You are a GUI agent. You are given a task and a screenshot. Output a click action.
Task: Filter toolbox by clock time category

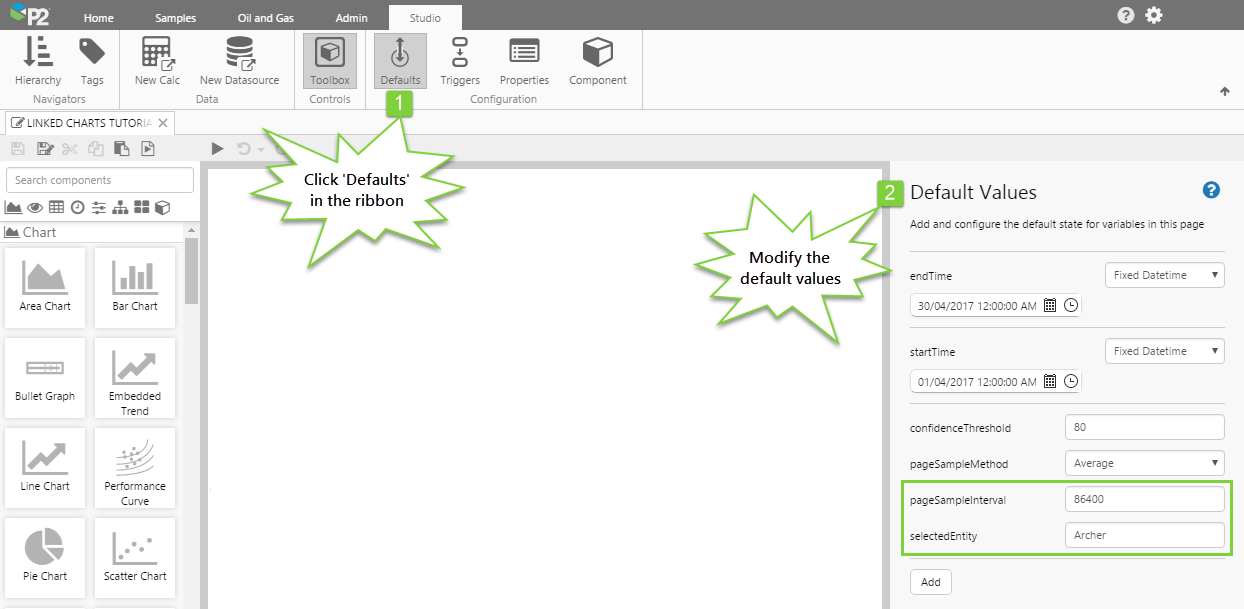[77, 208]
